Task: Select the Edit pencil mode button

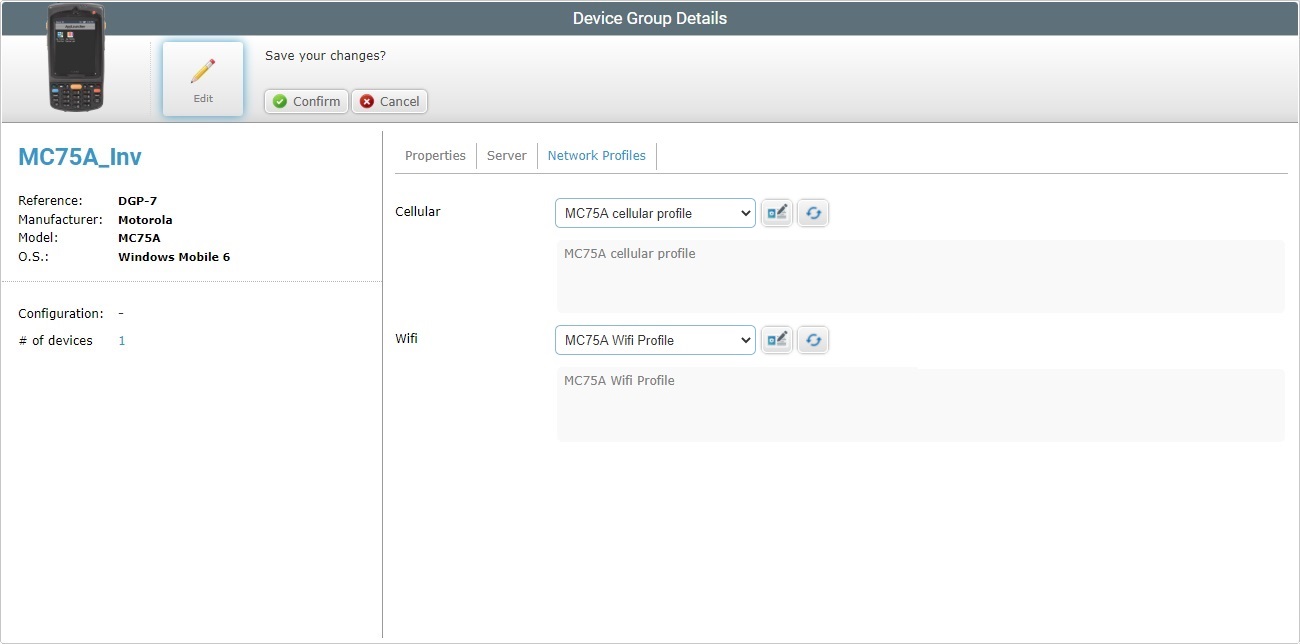Action: pyautogui.click(x=202, y=77)
